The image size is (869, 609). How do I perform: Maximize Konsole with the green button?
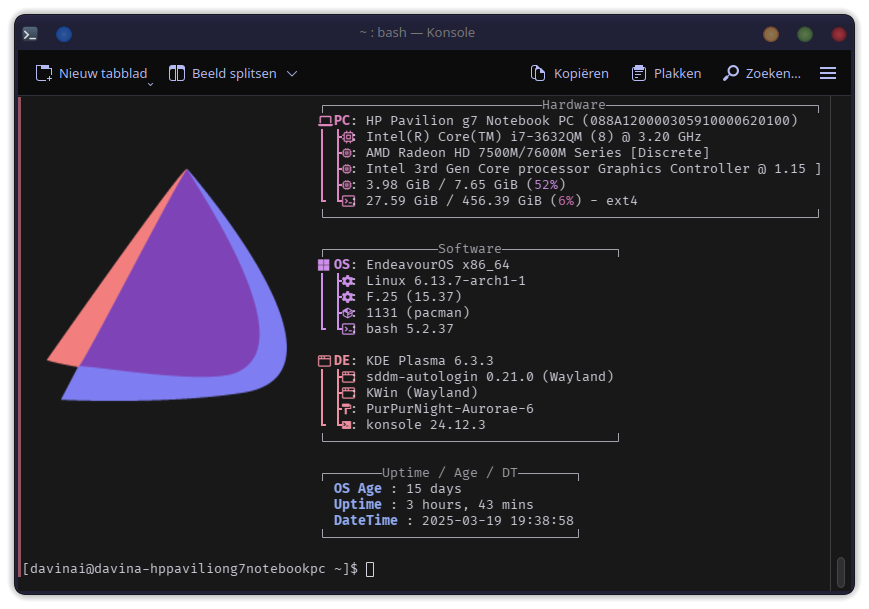(x=805, y=34)
